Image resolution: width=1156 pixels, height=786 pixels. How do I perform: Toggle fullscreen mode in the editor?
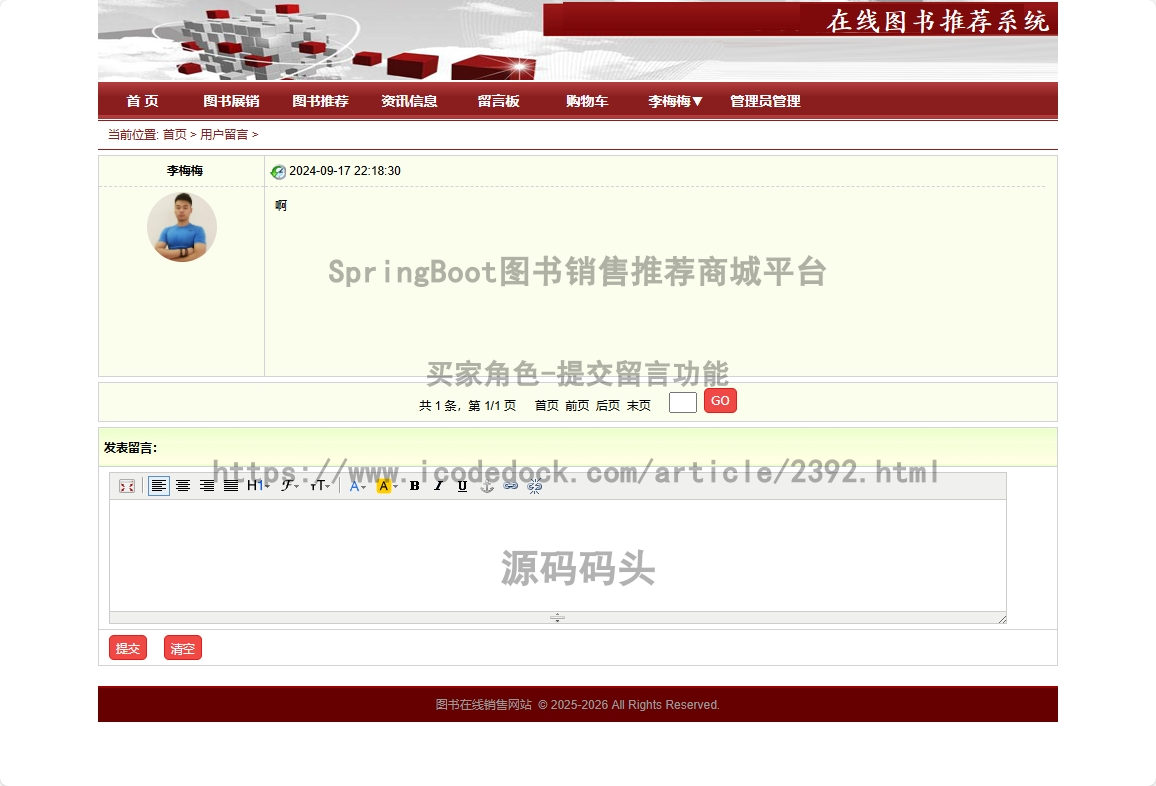click(x=127, y=486)
